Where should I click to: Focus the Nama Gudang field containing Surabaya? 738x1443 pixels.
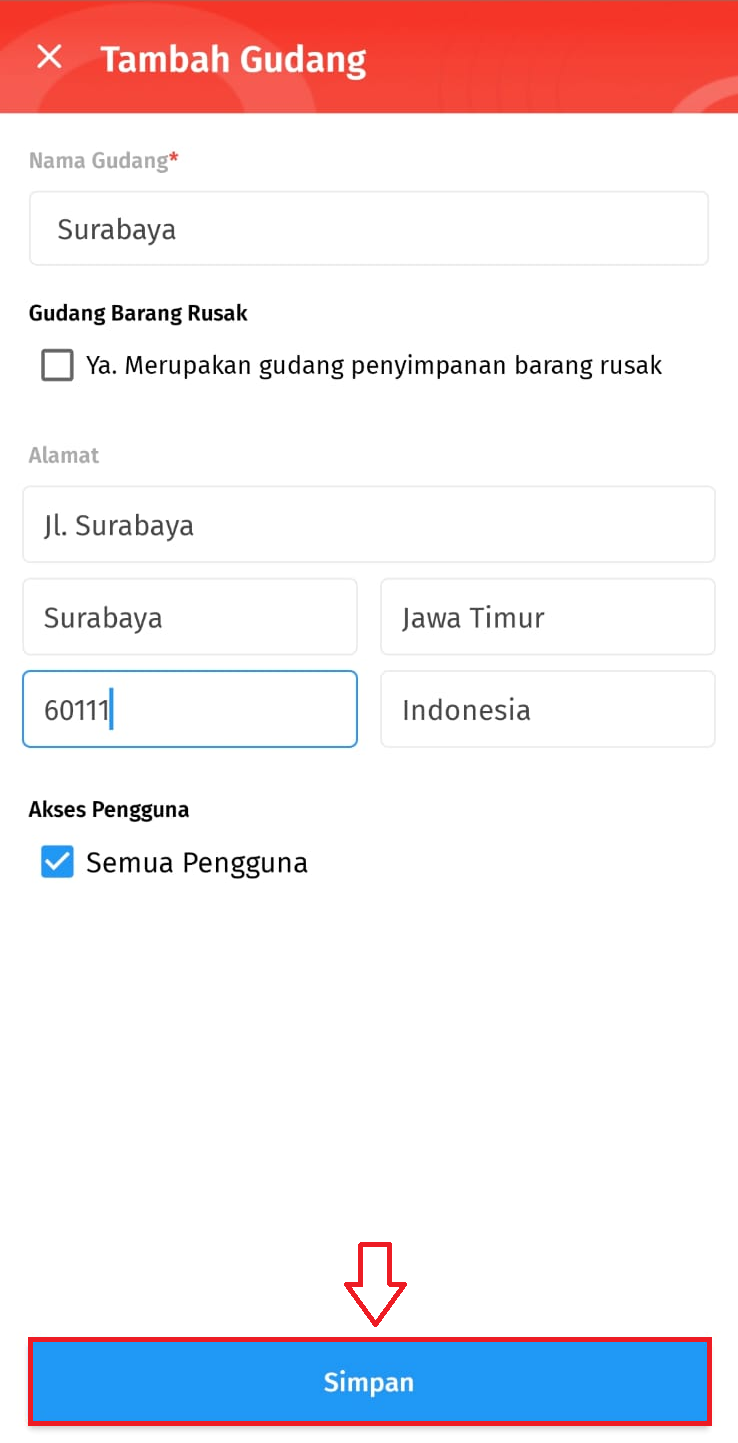[369, 228]
